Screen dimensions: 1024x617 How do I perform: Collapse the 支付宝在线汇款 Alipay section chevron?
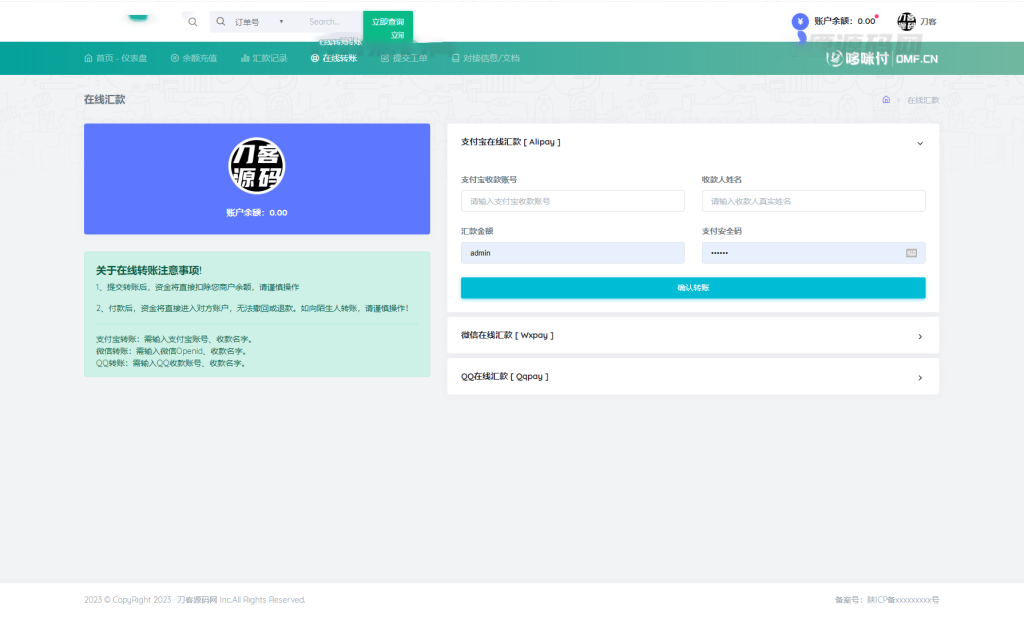point(920,143)
